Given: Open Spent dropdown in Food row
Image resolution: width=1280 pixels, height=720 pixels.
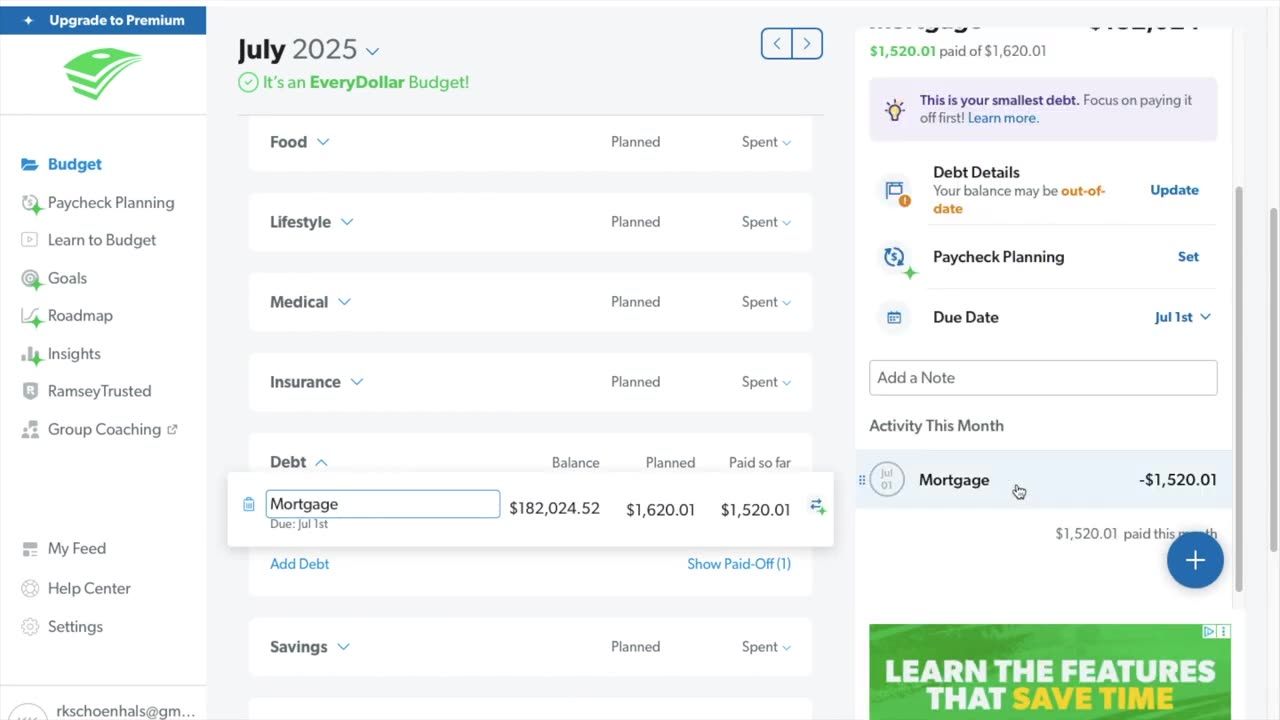Looking at the screenshot, I should coord(766,142).
